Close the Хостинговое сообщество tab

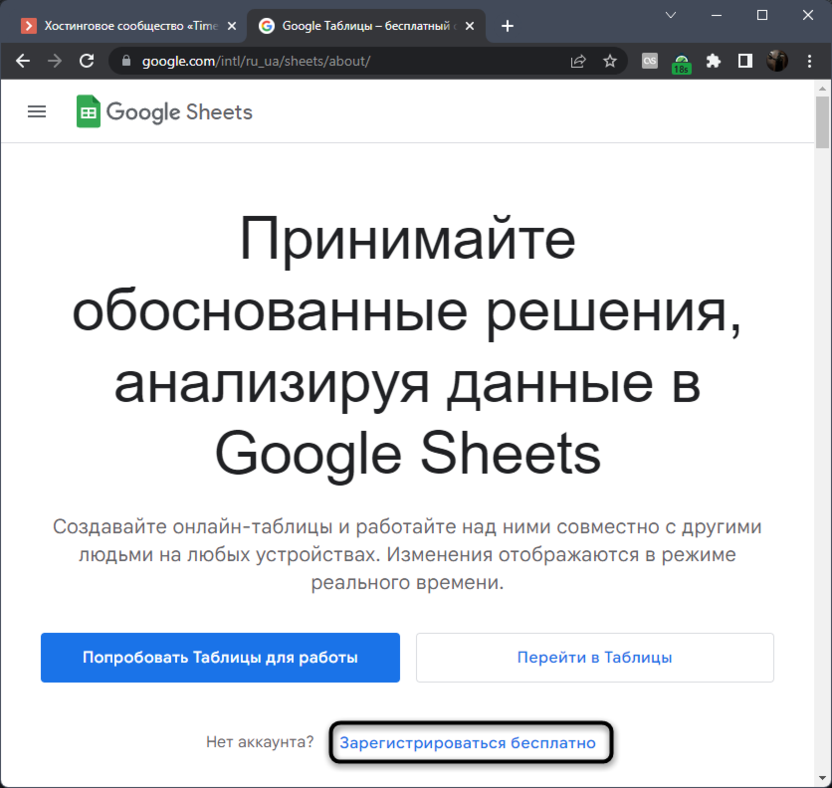pyautogui.click(x=232, y=25)
